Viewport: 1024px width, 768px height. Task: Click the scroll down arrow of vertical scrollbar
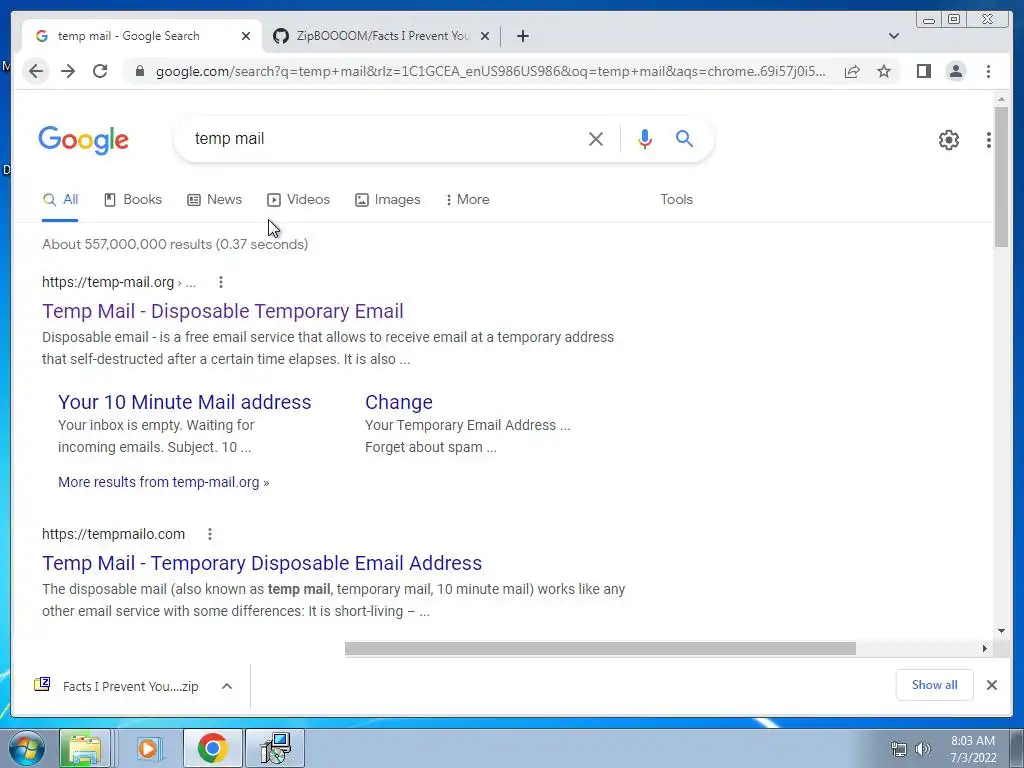pos(1002,631)
